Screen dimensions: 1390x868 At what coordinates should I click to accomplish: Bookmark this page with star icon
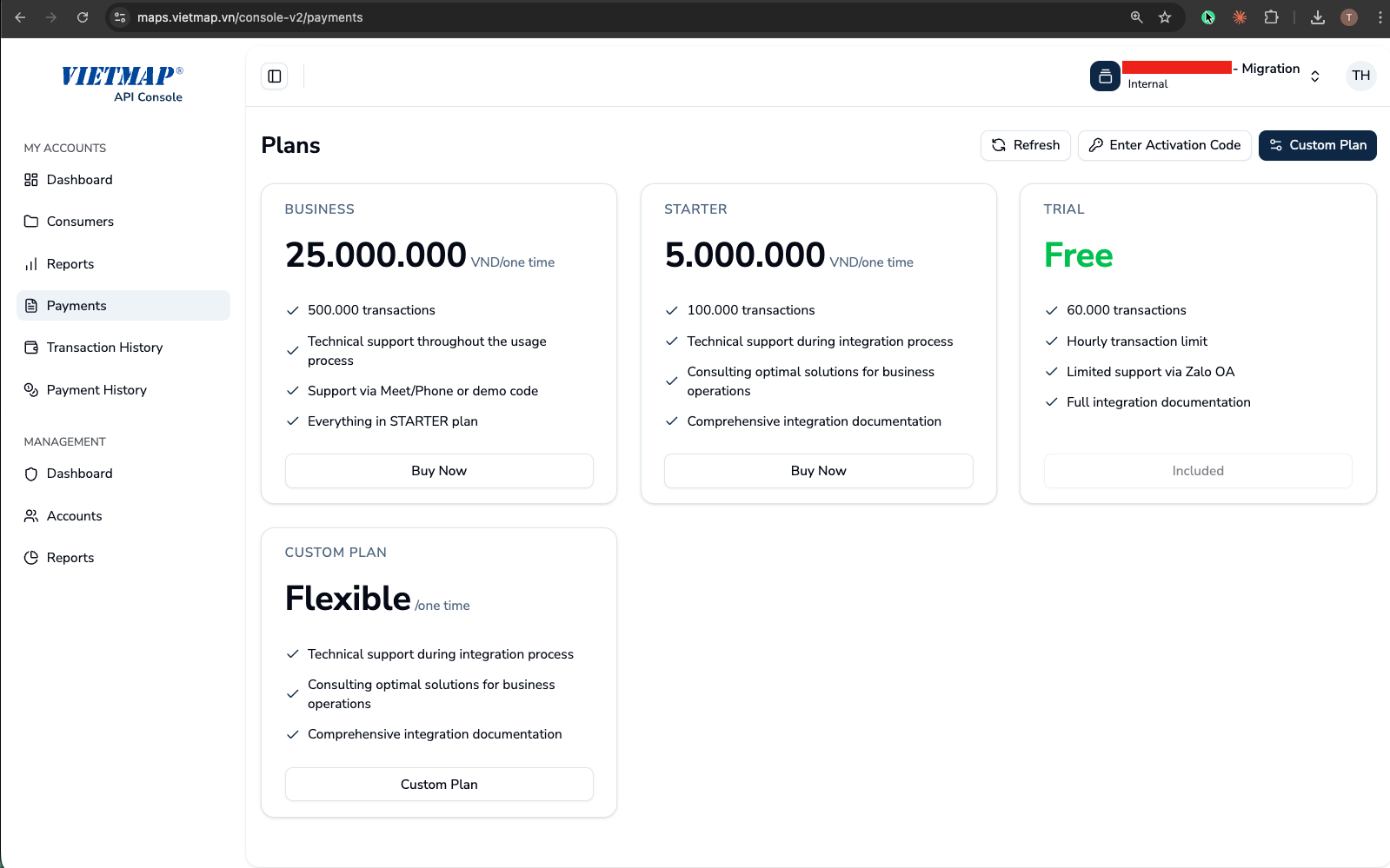tap(1165, 17)
